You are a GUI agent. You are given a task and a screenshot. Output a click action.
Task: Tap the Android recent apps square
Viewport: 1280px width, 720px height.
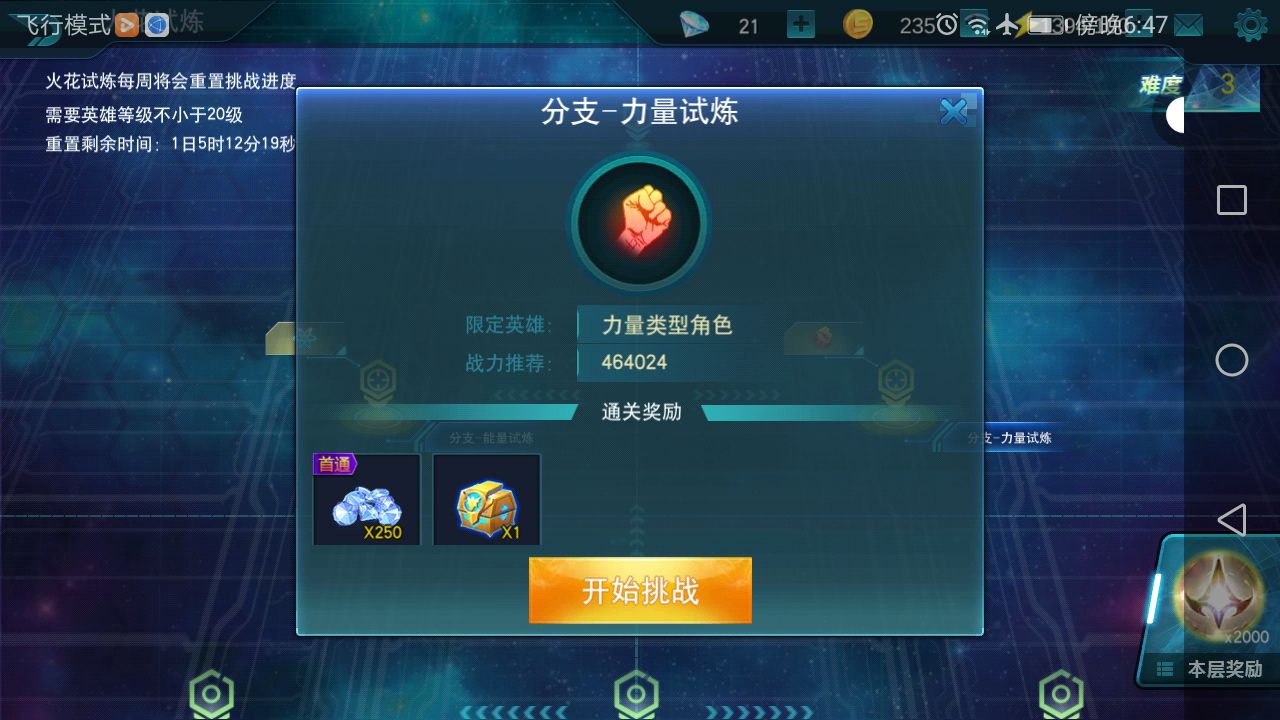pyautogui.click(x=1232, y=200)
